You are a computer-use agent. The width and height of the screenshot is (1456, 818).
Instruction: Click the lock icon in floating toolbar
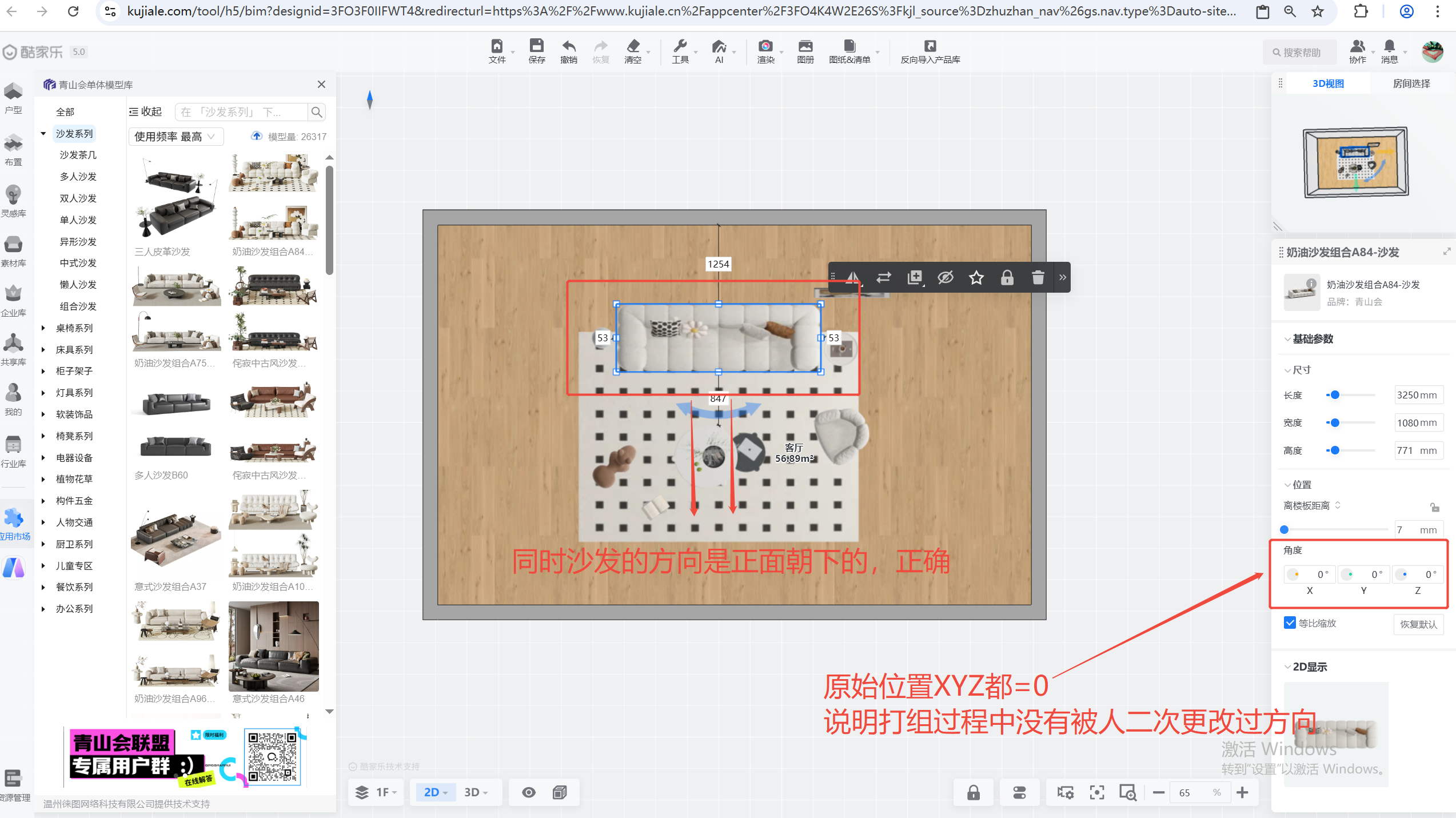(1007, 278)
